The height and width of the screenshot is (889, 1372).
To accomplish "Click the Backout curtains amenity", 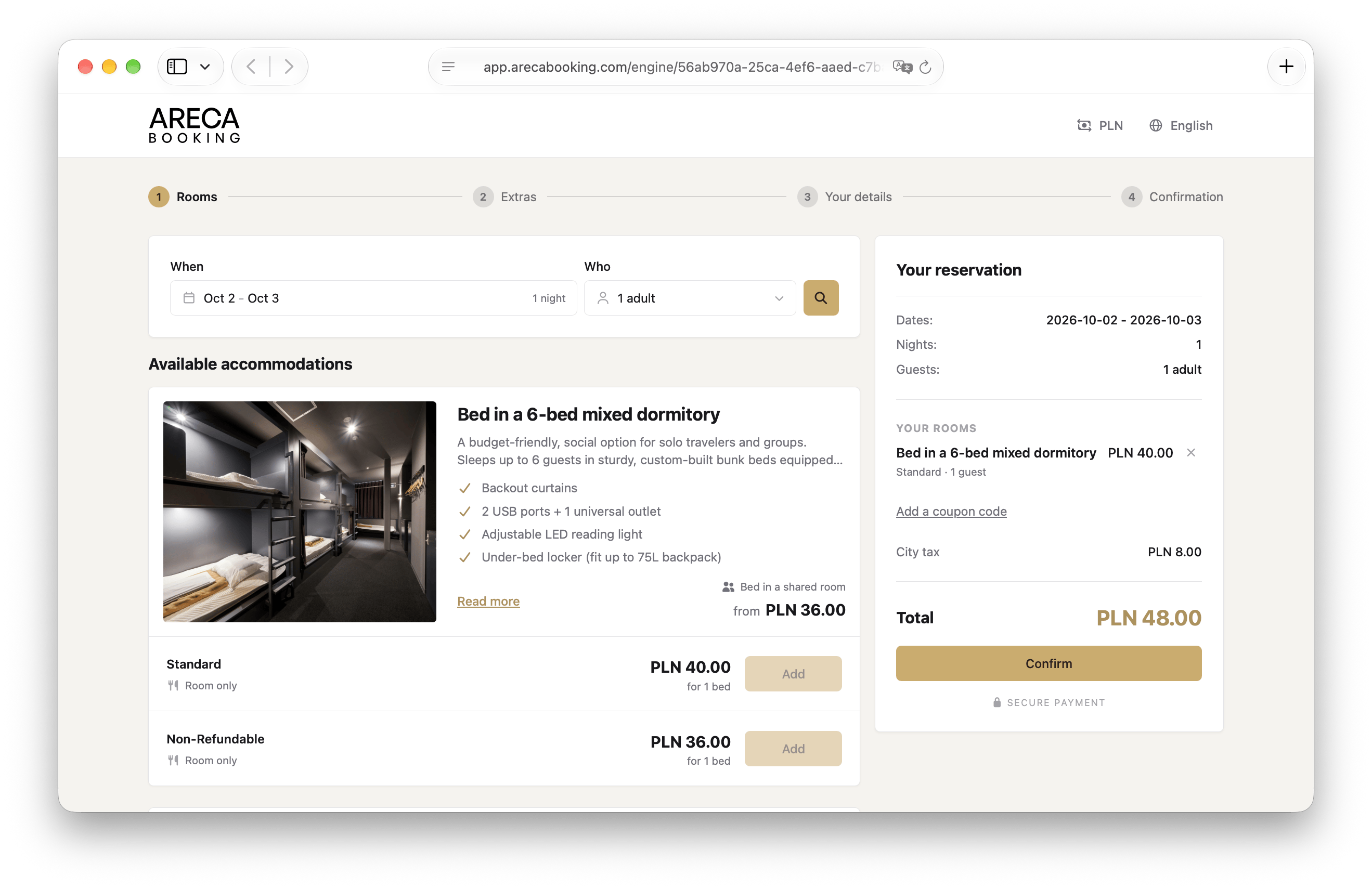I will click(529, 488).
